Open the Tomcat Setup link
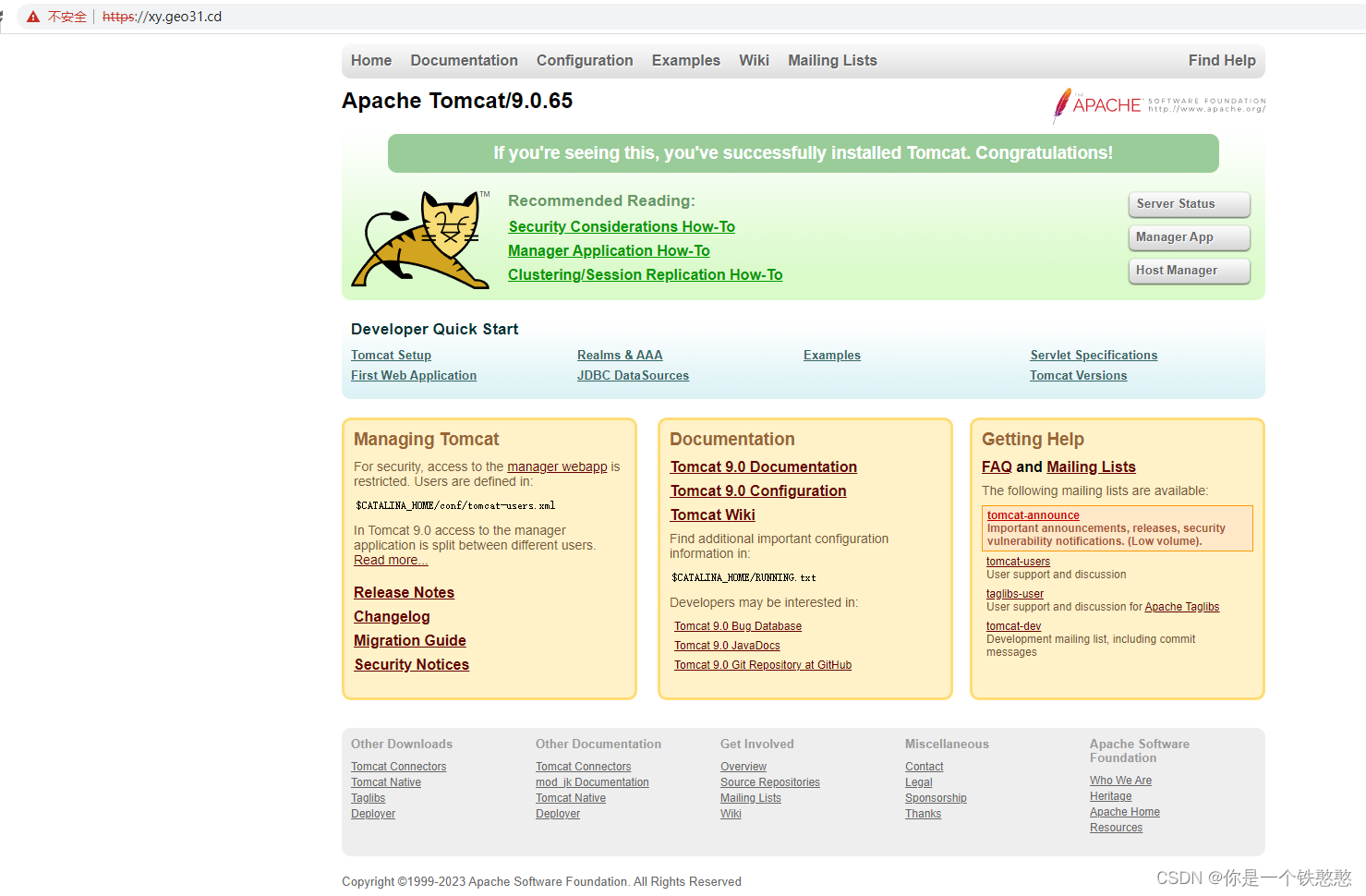 click(391, 355)
